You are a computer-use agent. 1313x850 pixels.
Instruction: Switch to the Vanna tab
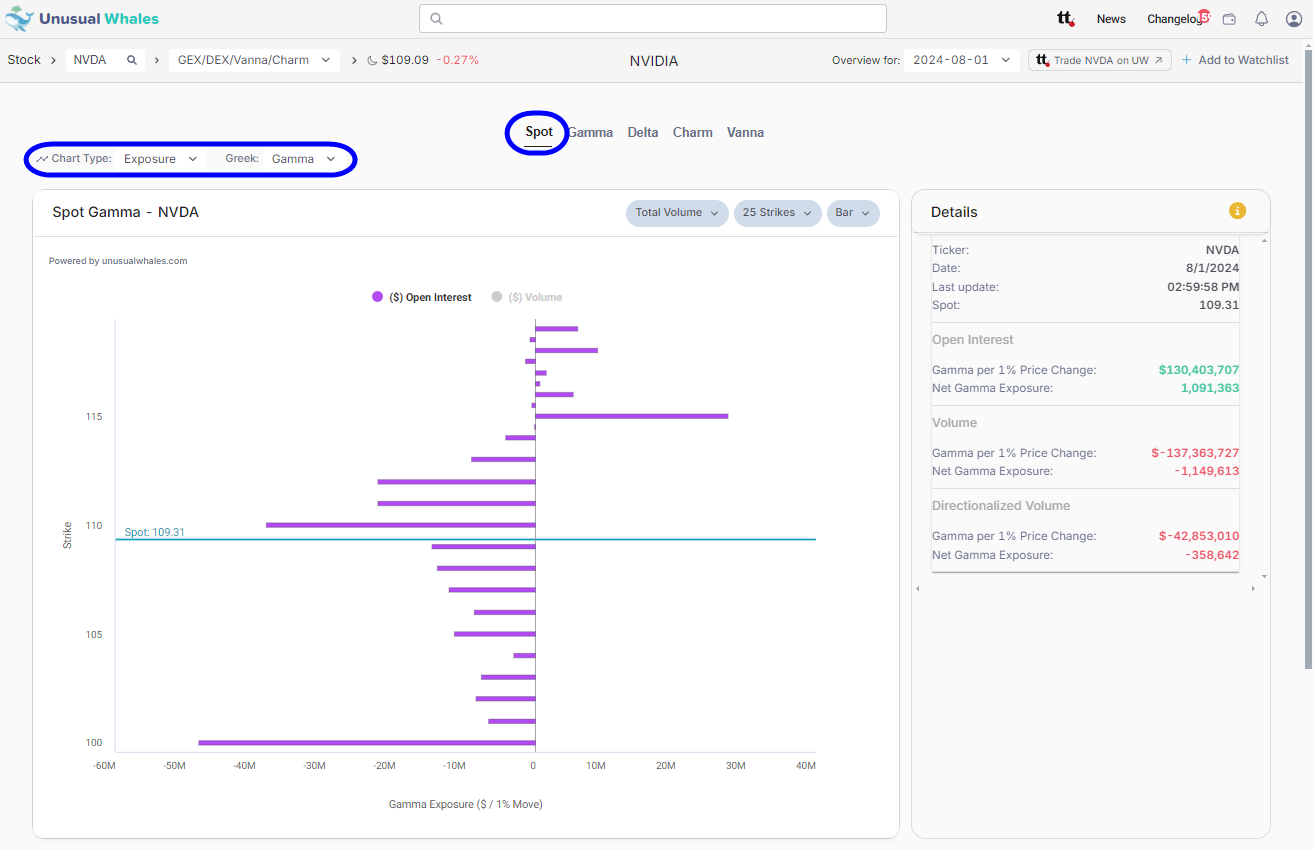pyautogui.click(x=745, y=132)
